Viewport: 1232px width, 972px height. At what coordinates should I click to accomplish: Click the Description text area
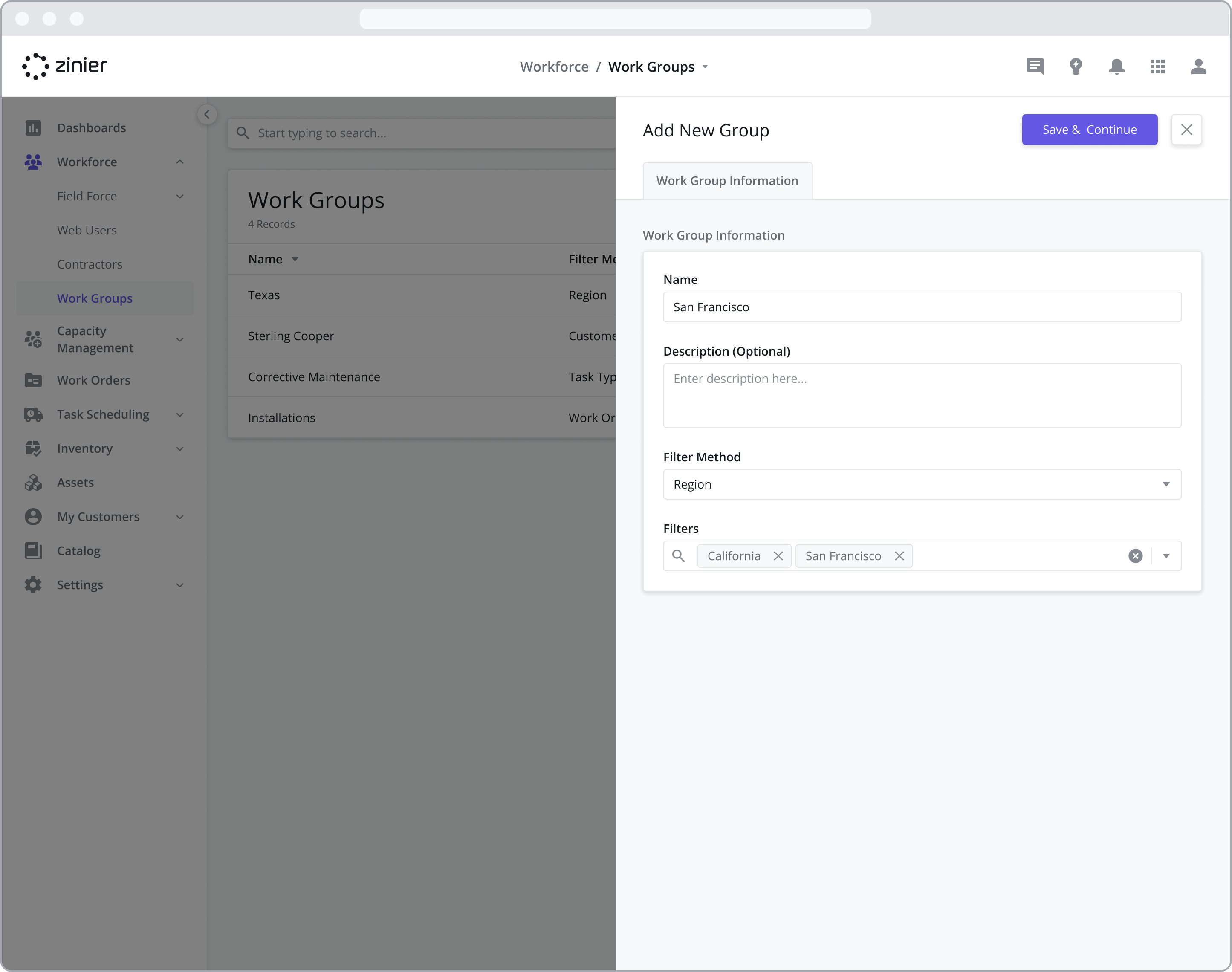point(922,396)
